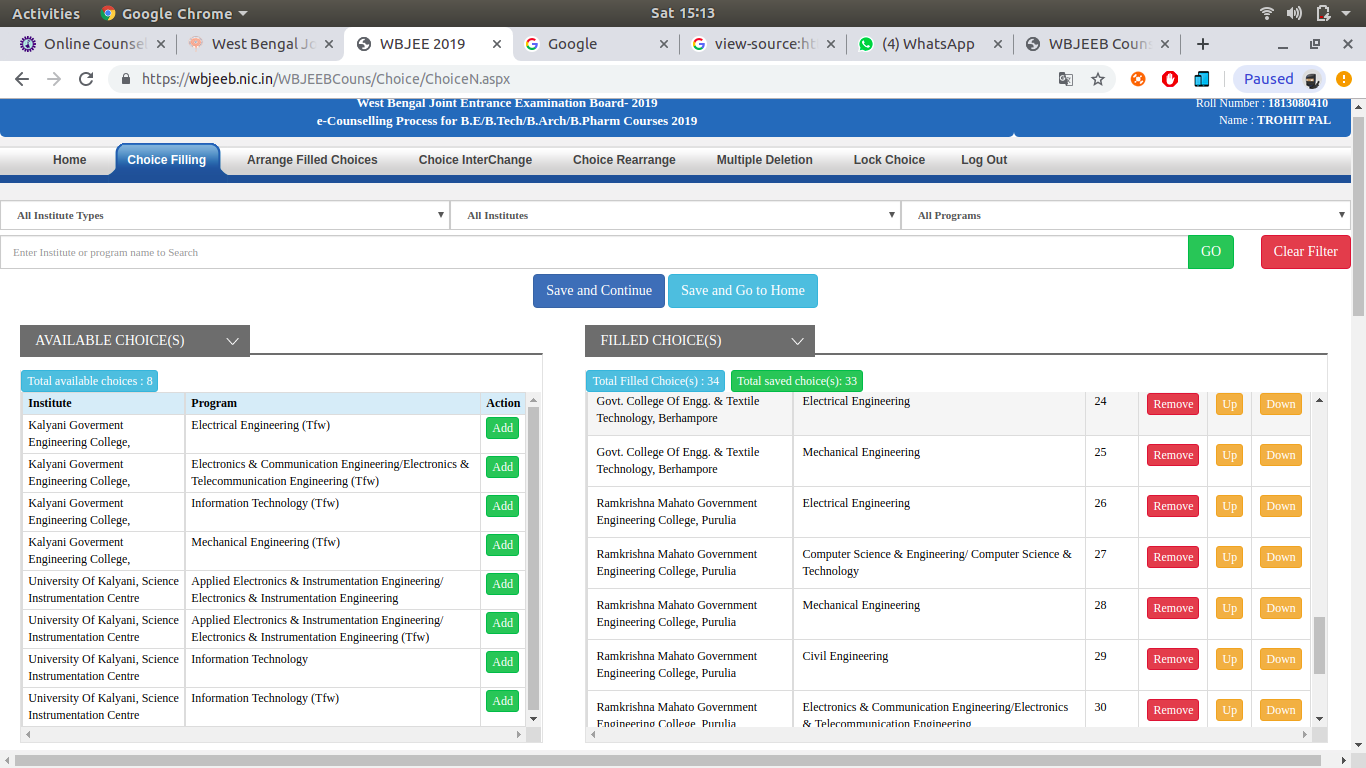Click the institute or program search field
Viewport: 1366px width, 768px height.
coord(594,253)
